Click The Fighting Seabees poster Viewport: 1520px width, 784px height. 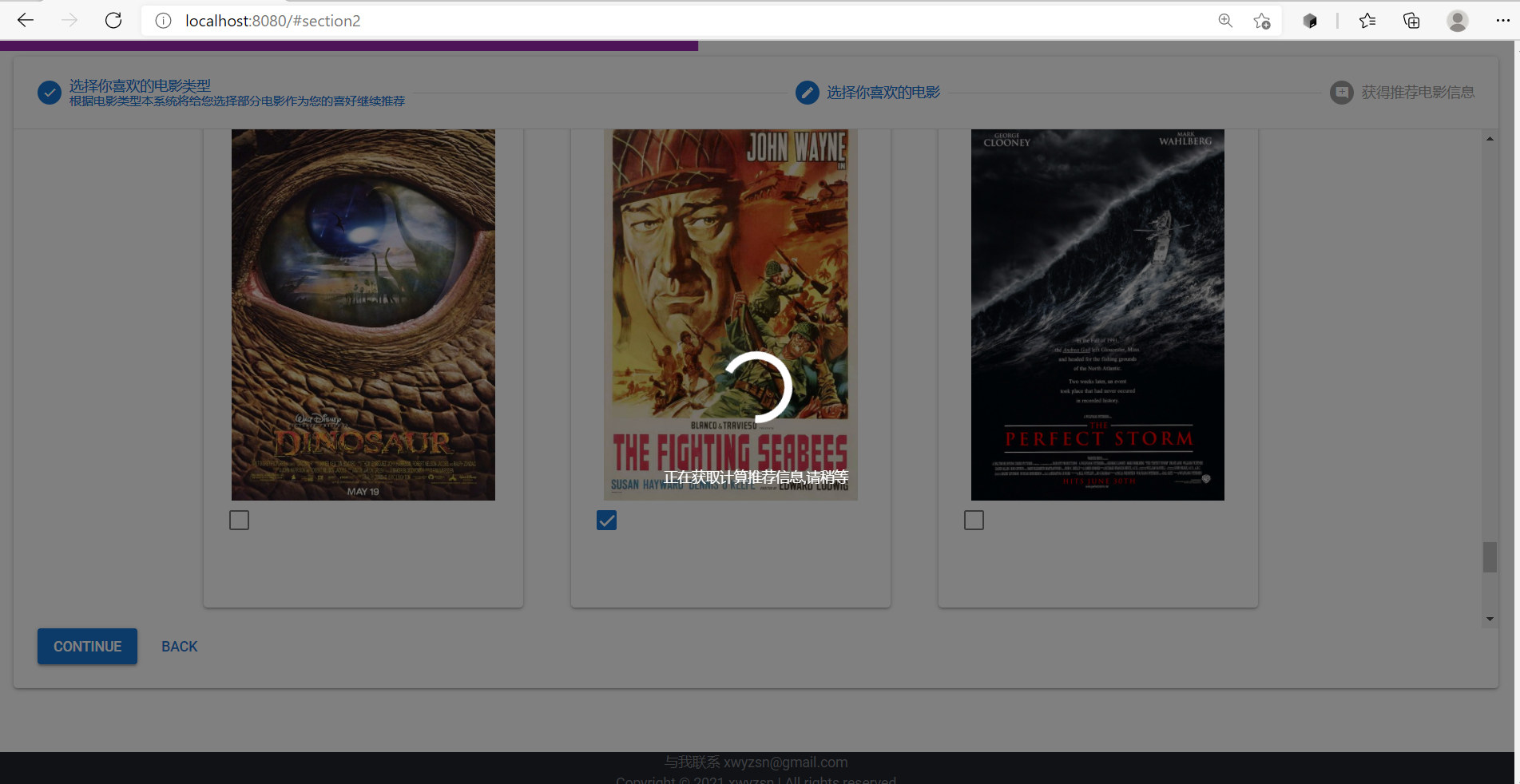(731, 315)
